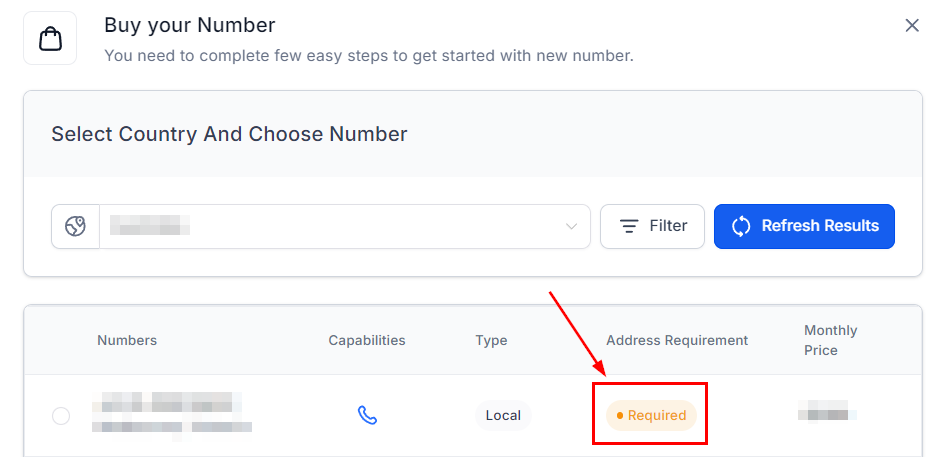The width and height of the screenshot is (938, 457).
Task: Click the blurred phone number in the row
Action: click(x=170, y=415)
